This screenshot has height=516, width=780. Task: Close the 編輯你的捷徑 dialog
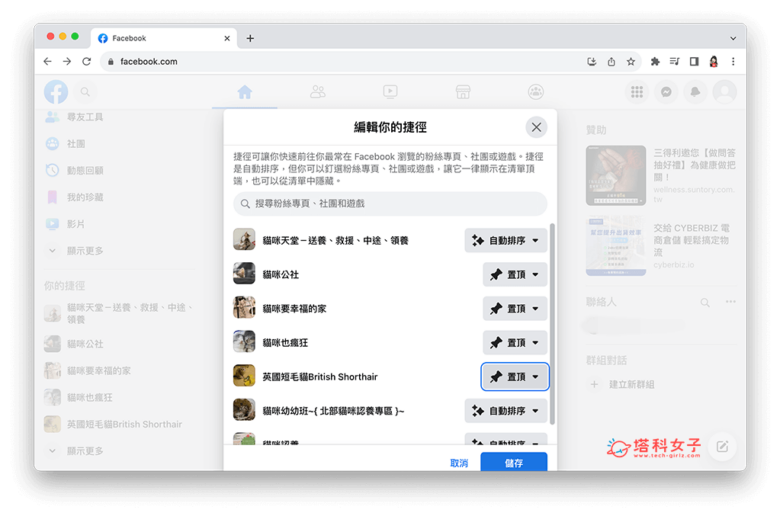point(536,127)
